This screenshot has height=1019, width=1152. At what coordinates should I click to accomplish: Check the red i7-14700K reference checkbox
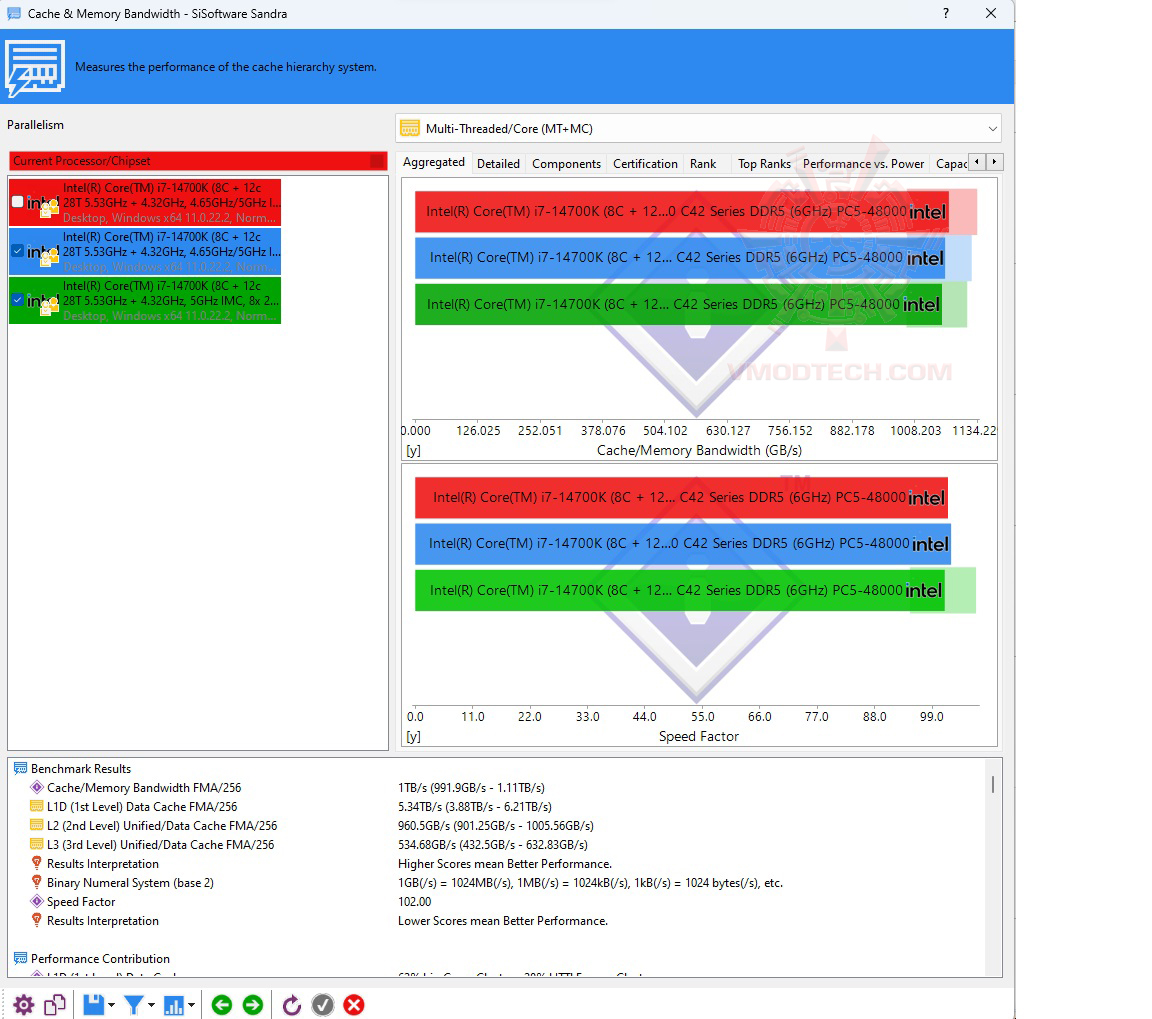[x=18, y=201]
